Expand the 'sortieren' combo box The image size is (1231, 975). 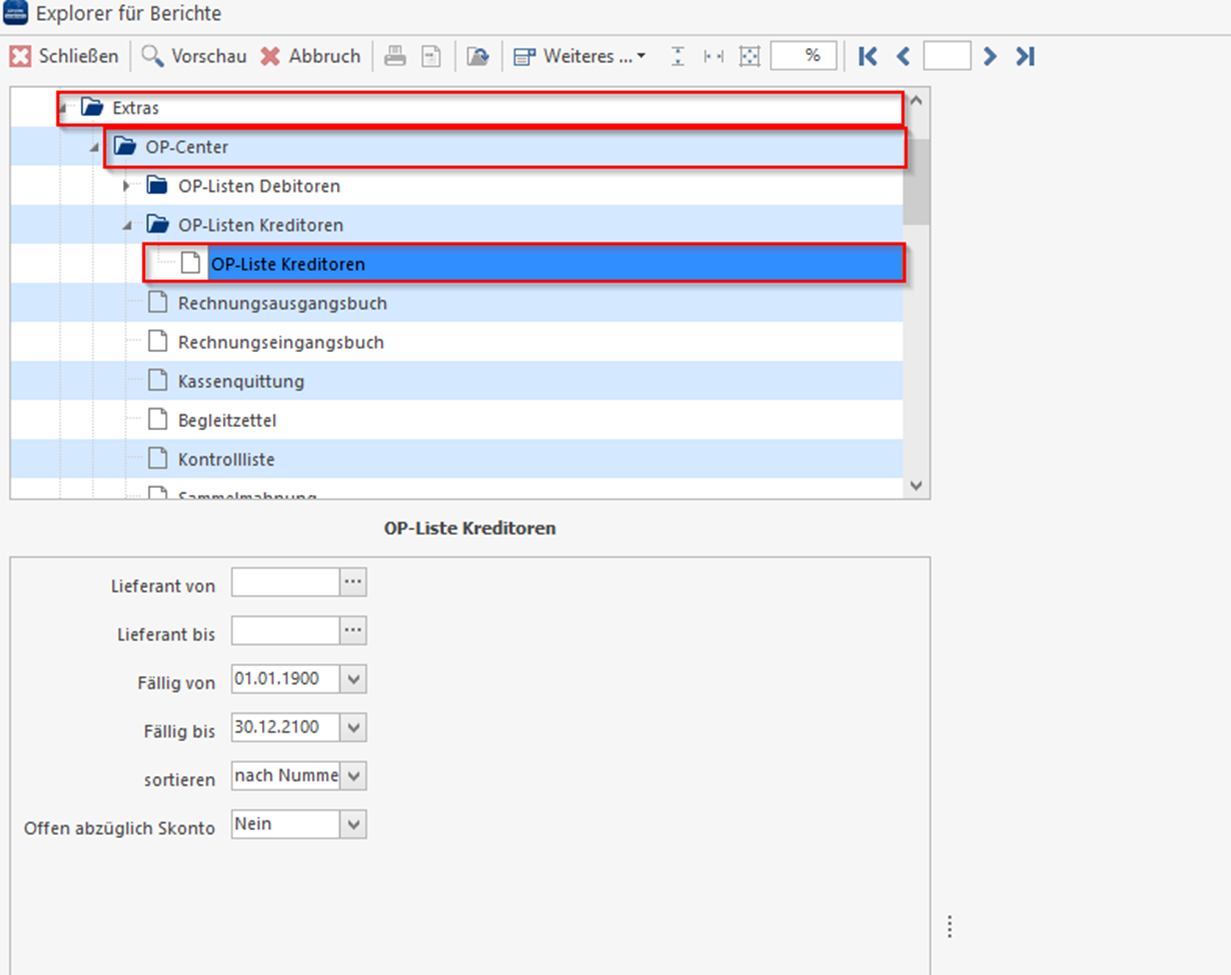pos(353,775)
